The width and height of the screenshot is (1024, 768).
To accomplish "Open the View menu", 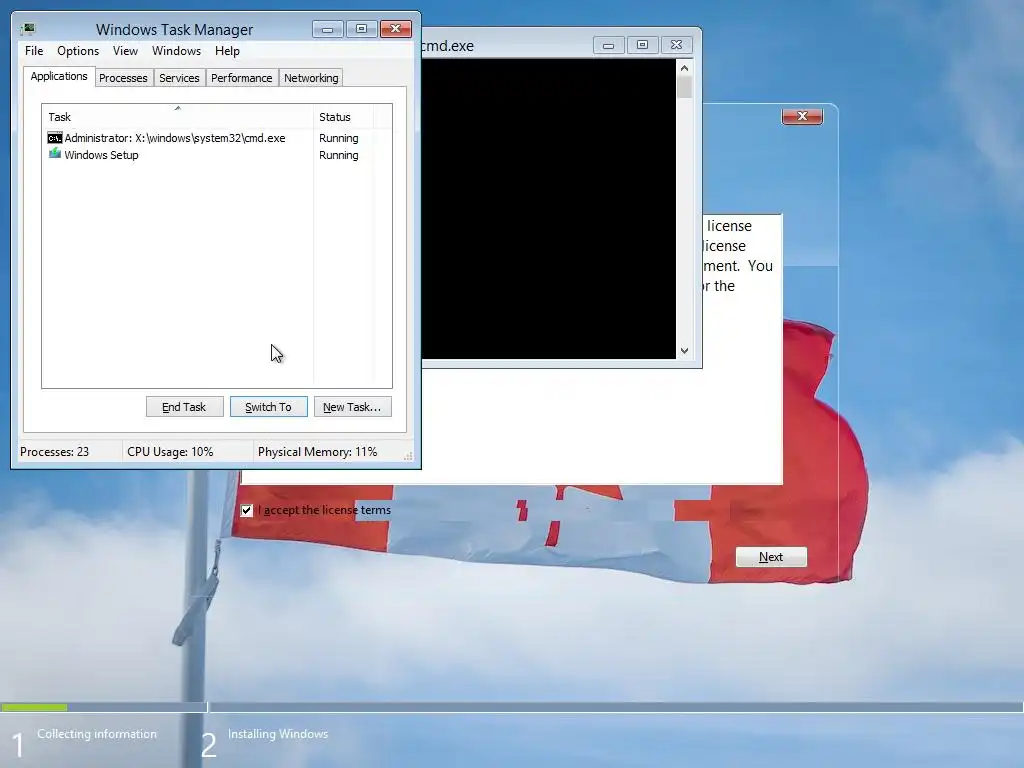I will 125,51.
